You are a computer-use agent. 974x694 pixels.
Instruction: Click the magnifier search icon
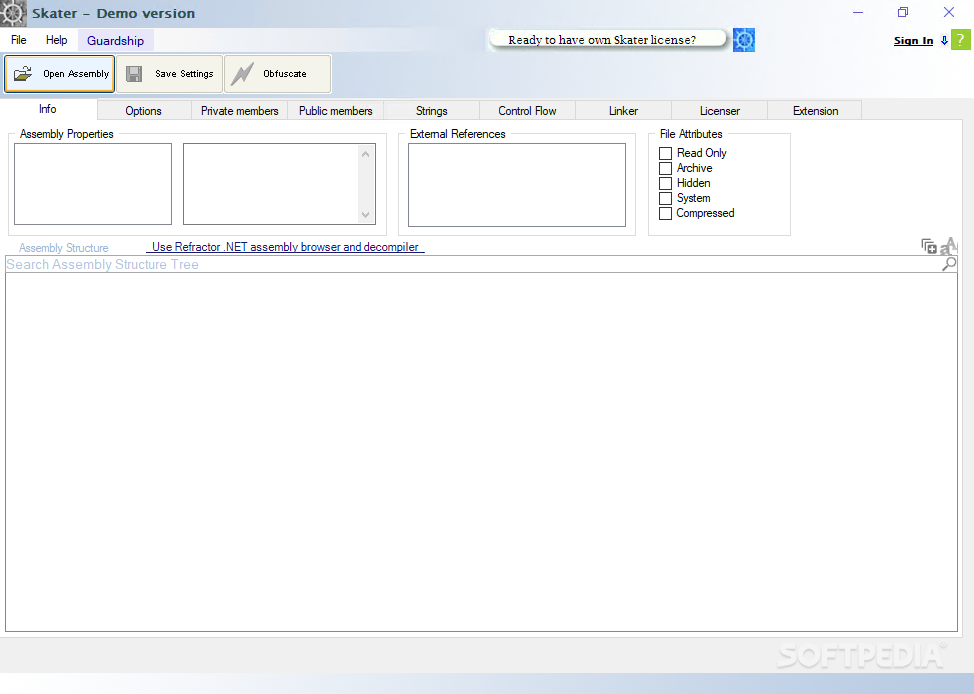pos(949,264)
